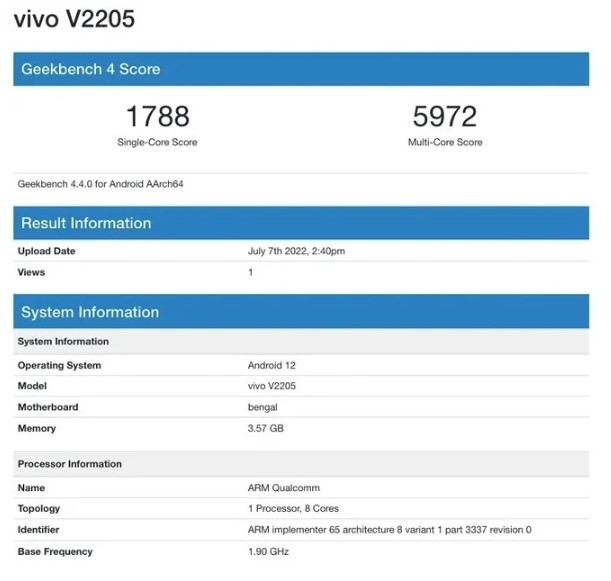The image size is (611, 581).
Task: Select the July 7th 2022, 2:40pm value
Action: pyautogui.click(x=297, y=251)
